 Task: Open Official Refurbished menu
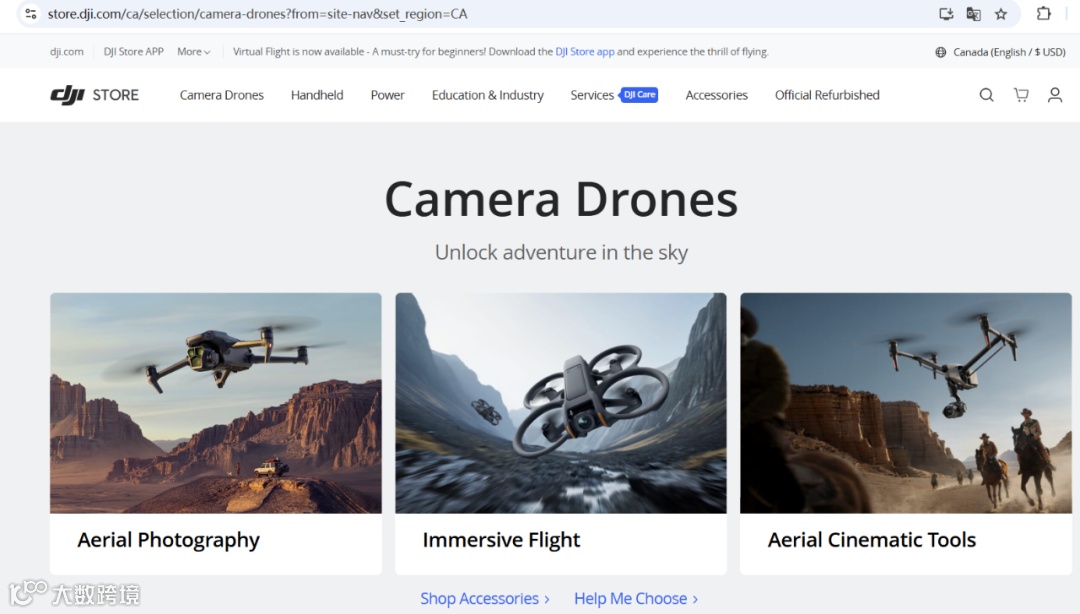coord(827,95)
